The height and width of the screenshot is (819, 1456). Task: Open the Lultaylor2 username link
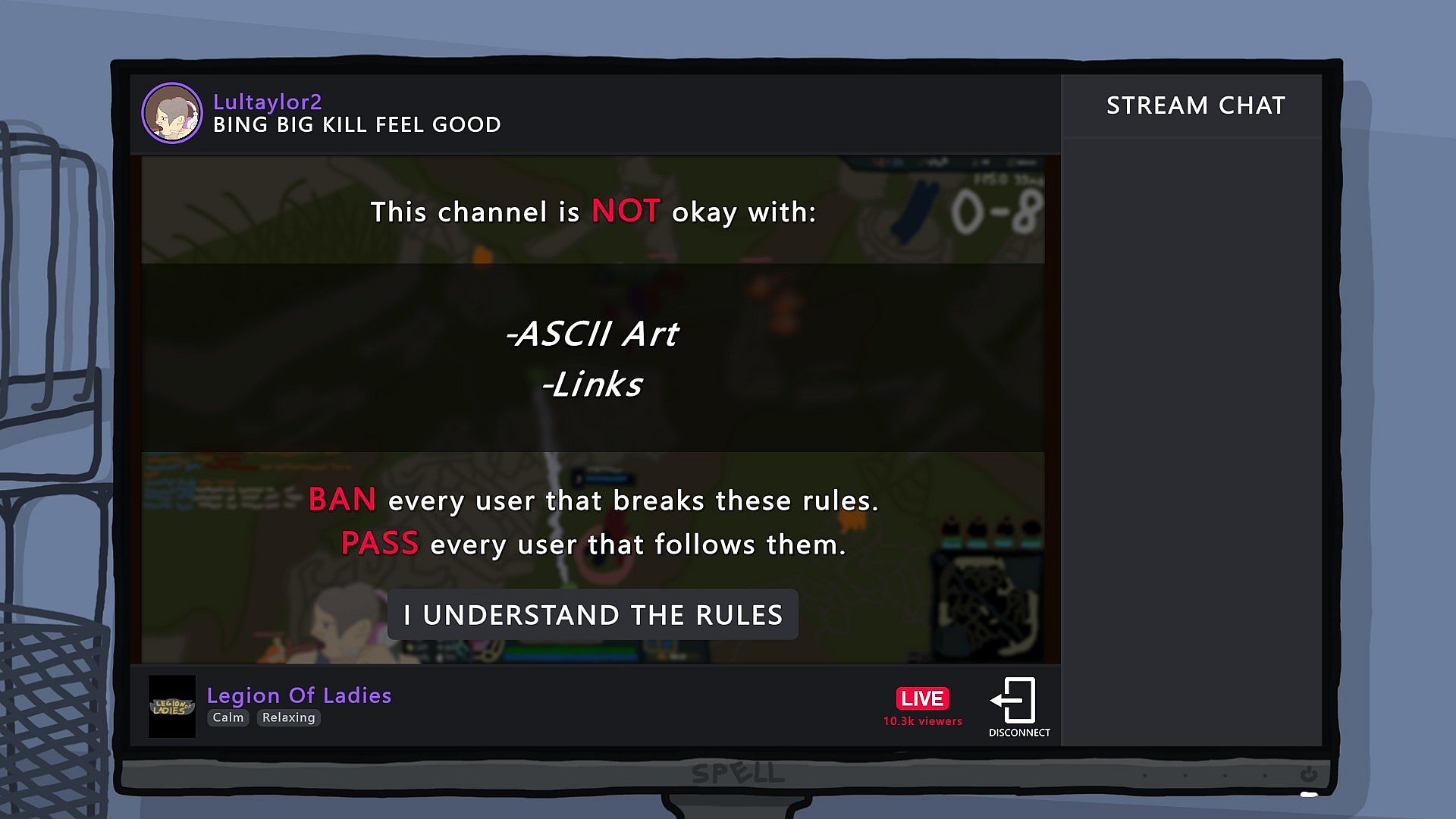(267, 102)
